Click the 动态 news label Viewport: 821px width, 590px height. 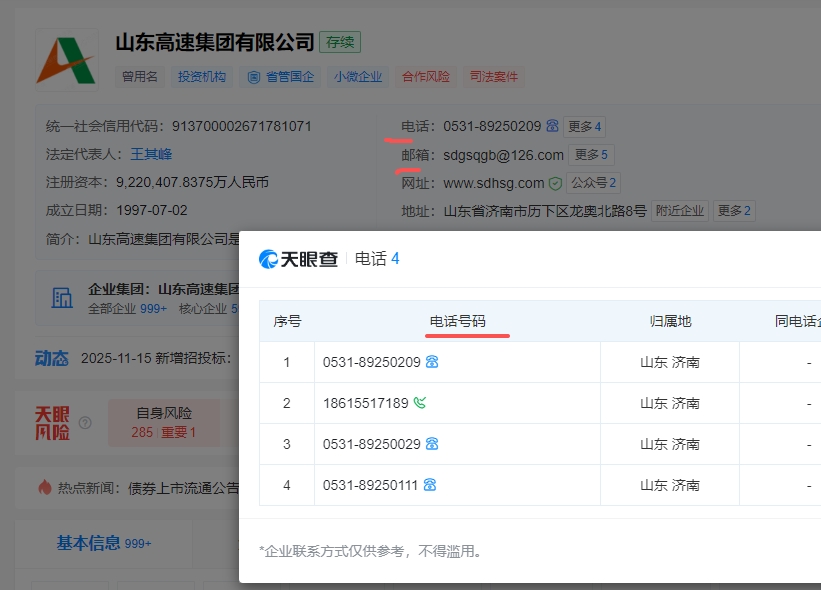52,358
